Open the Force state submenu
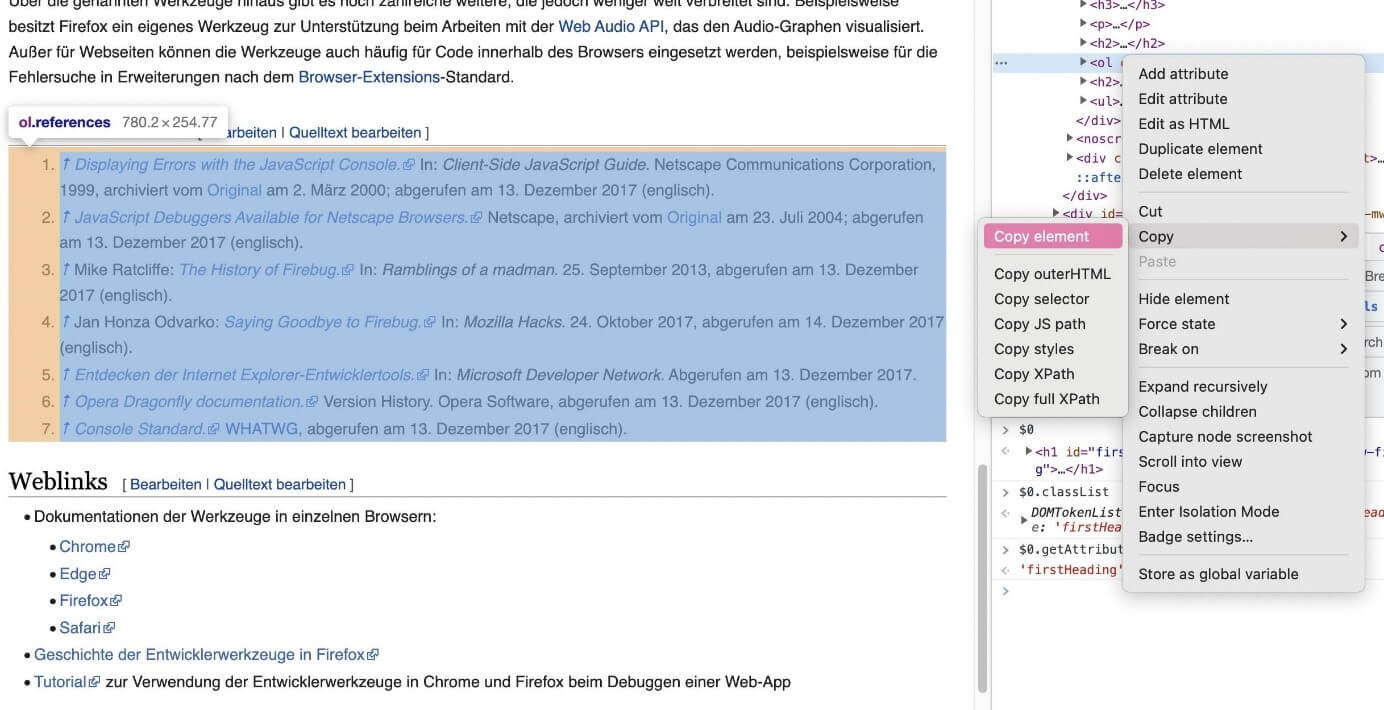 pyautogui.click(x=1243, y=324)
